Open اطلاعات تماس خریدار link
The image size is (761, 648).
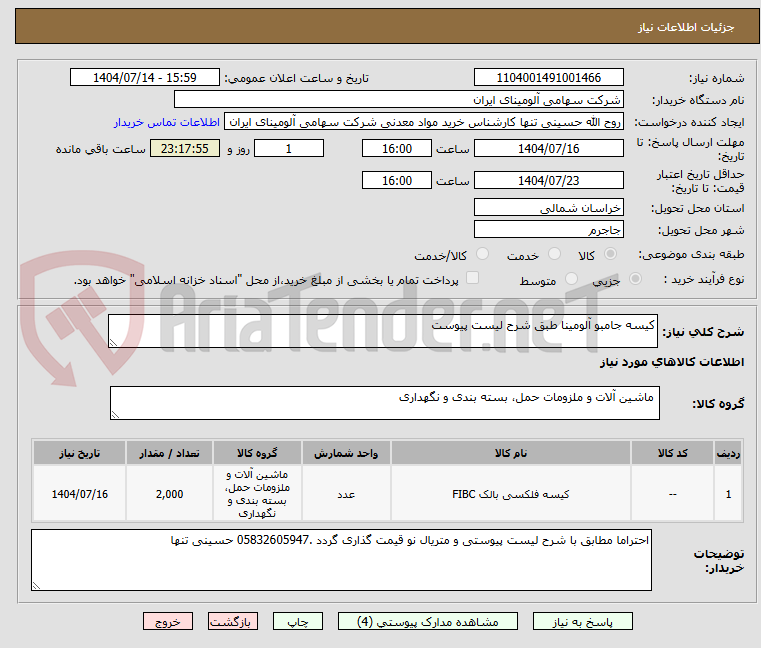click(167, 122)
